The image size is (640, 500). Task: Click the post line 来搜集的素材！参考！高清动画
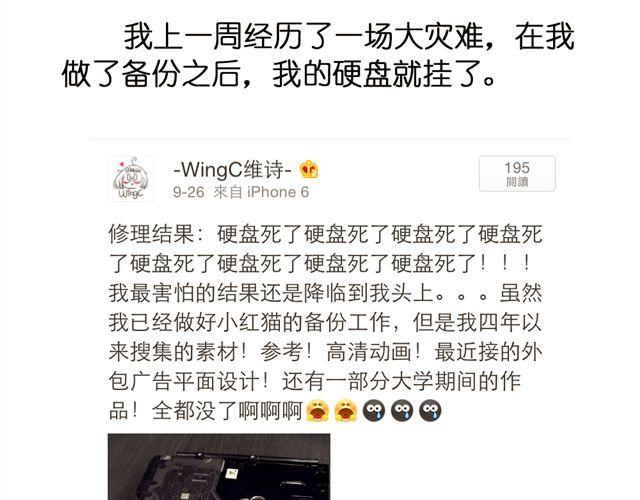click(x=325, y=352)
